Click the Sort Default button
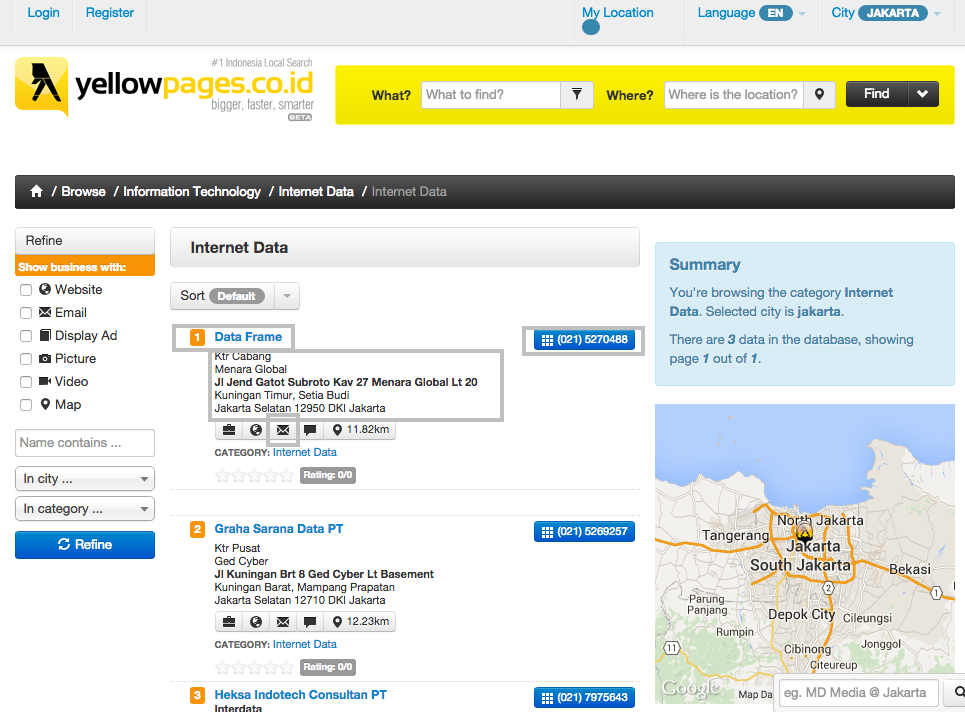The image size is (965, 712). point(222,296)
